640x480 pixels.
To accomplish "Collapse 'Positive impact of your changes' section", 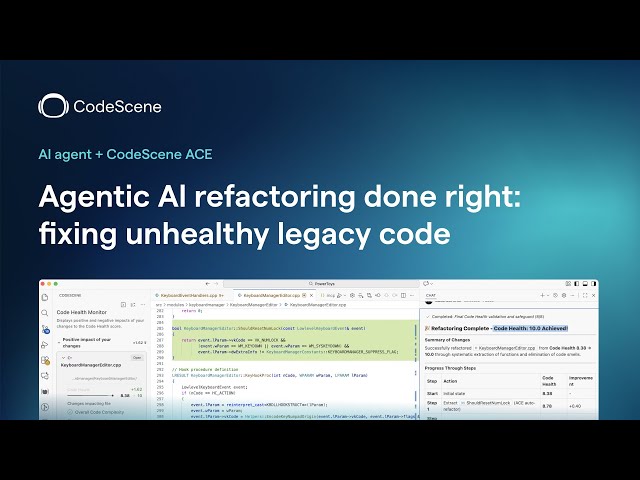I will 59,340.
